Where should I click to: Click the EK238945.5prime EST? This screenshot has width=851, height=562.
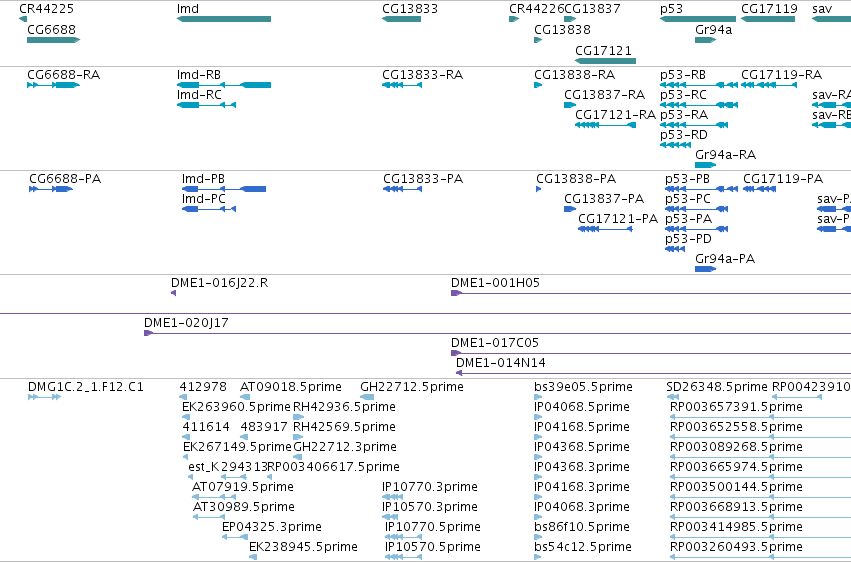click(253, 557)
